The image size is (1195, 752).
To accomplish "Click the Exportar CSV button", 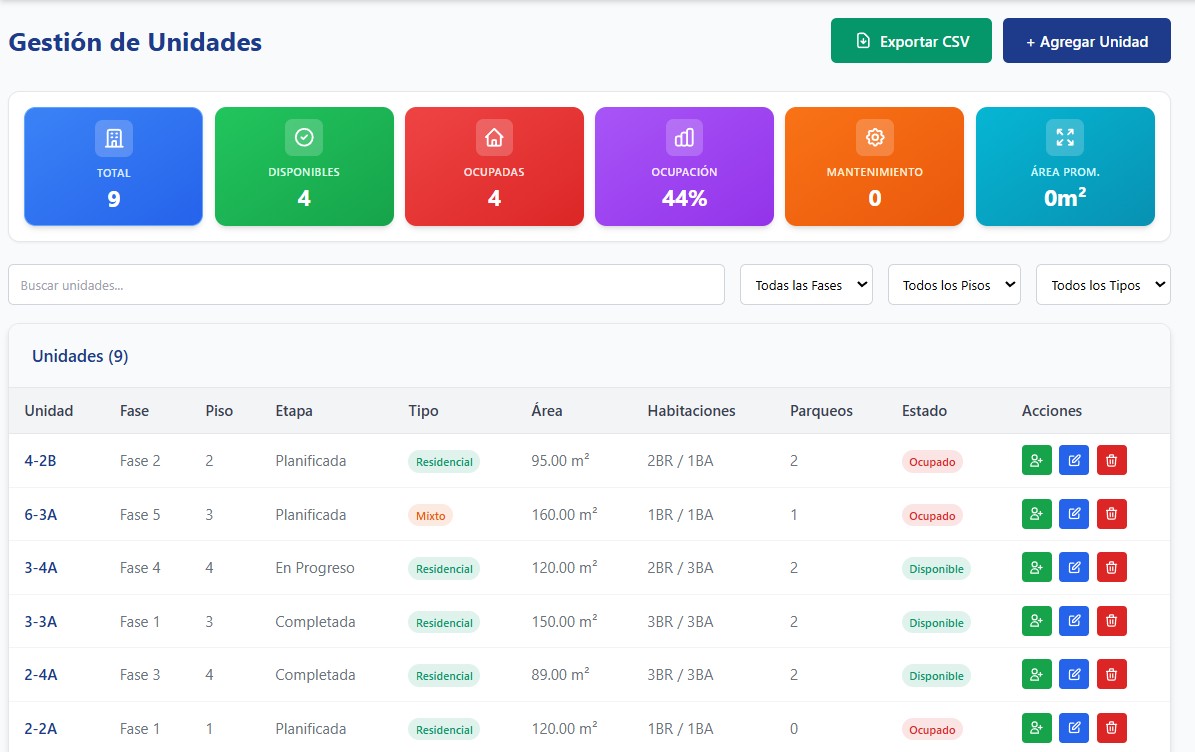I will (x=911, y=41).
